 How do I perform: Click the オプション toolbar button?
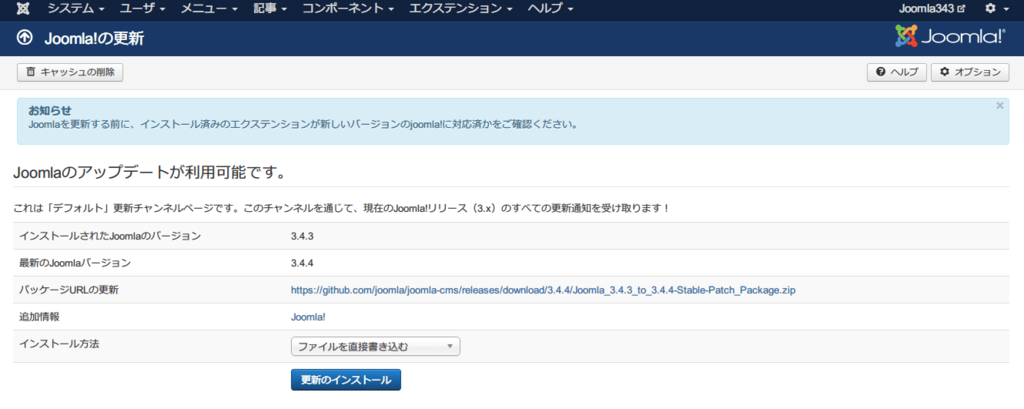click(970, 73)
